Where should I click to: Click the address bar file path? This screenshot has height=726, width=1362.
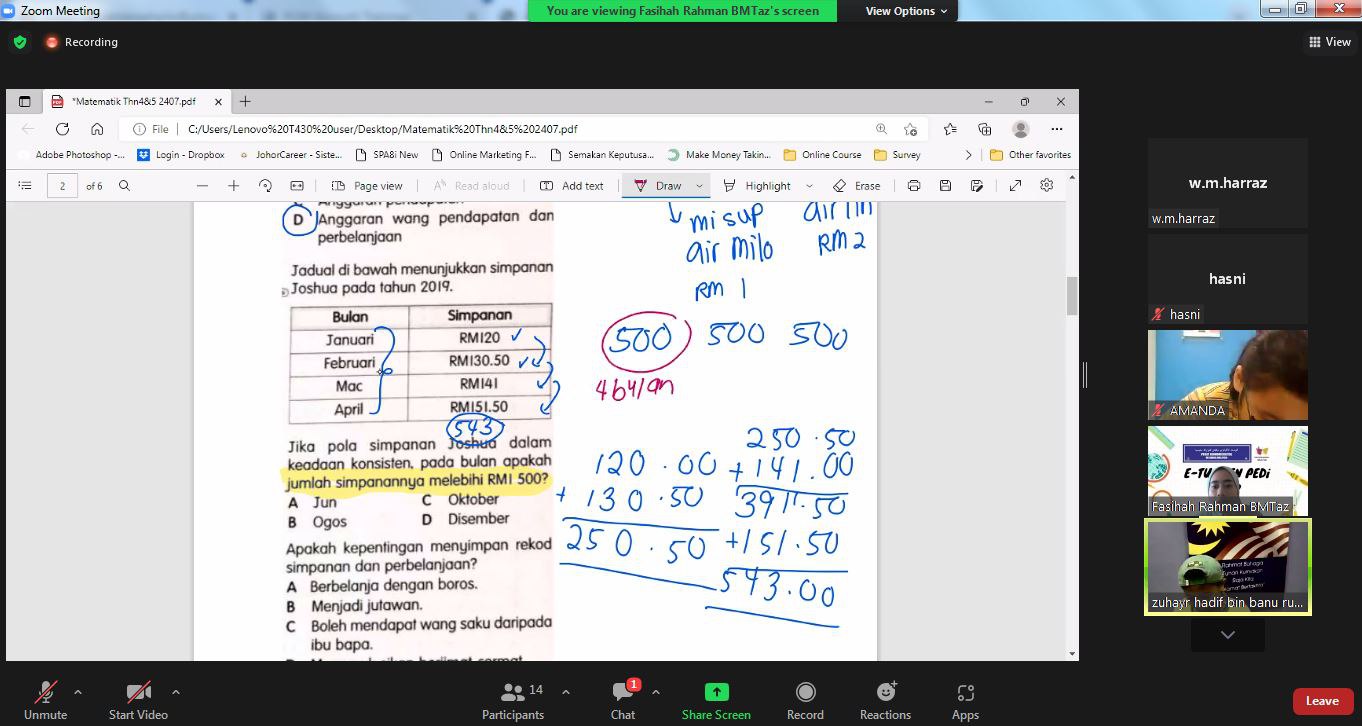pos(383,129)
